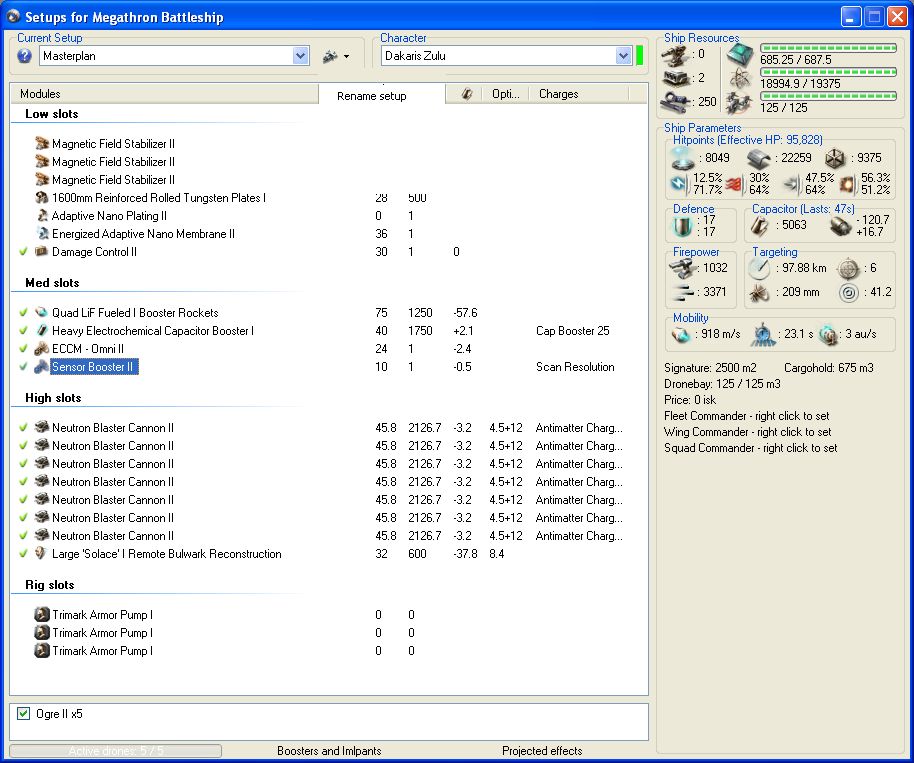Click the Rig slots group header

click(50, 585)
